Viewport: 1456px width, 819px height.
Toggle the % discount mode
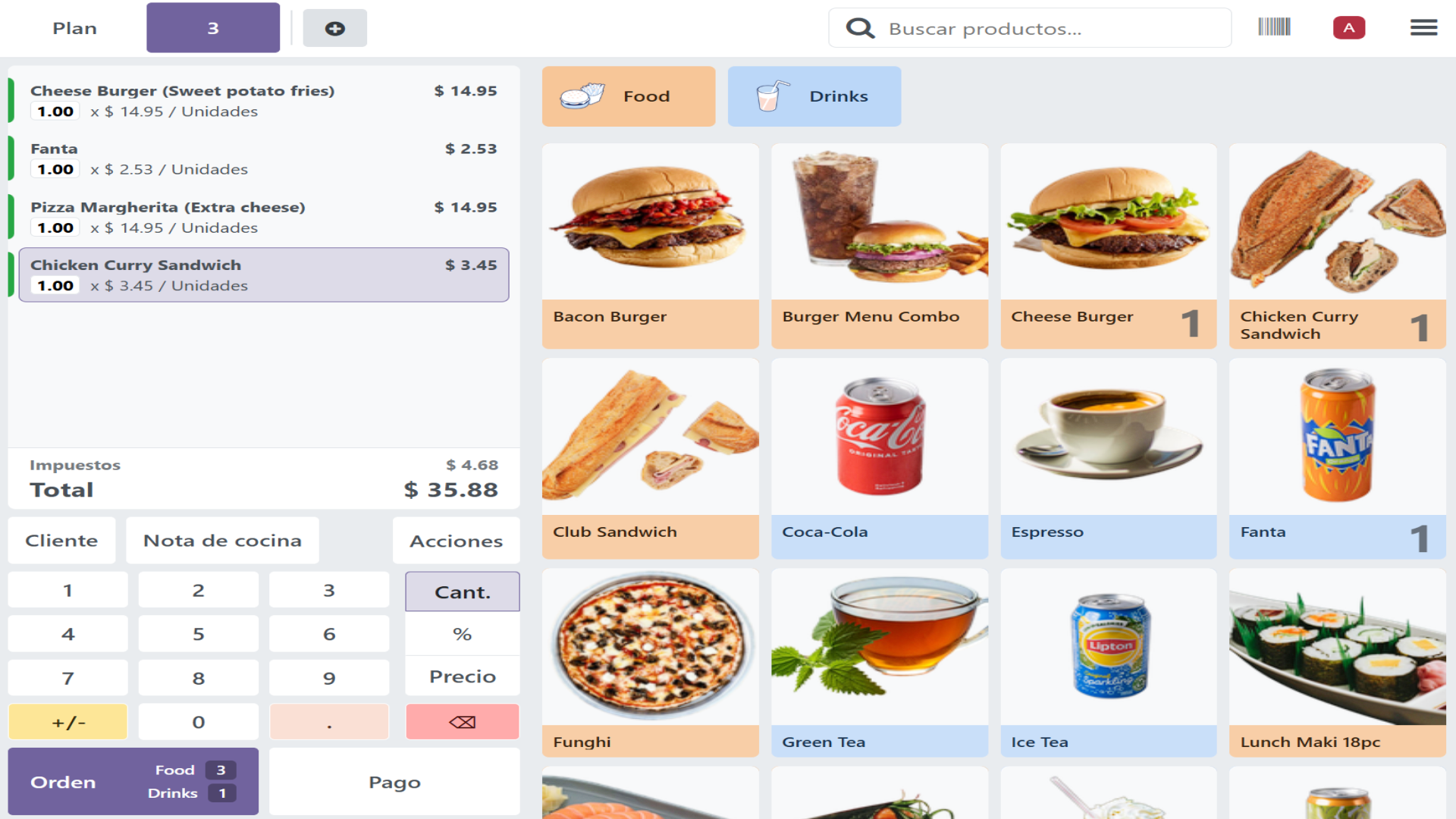coord(462,634)
